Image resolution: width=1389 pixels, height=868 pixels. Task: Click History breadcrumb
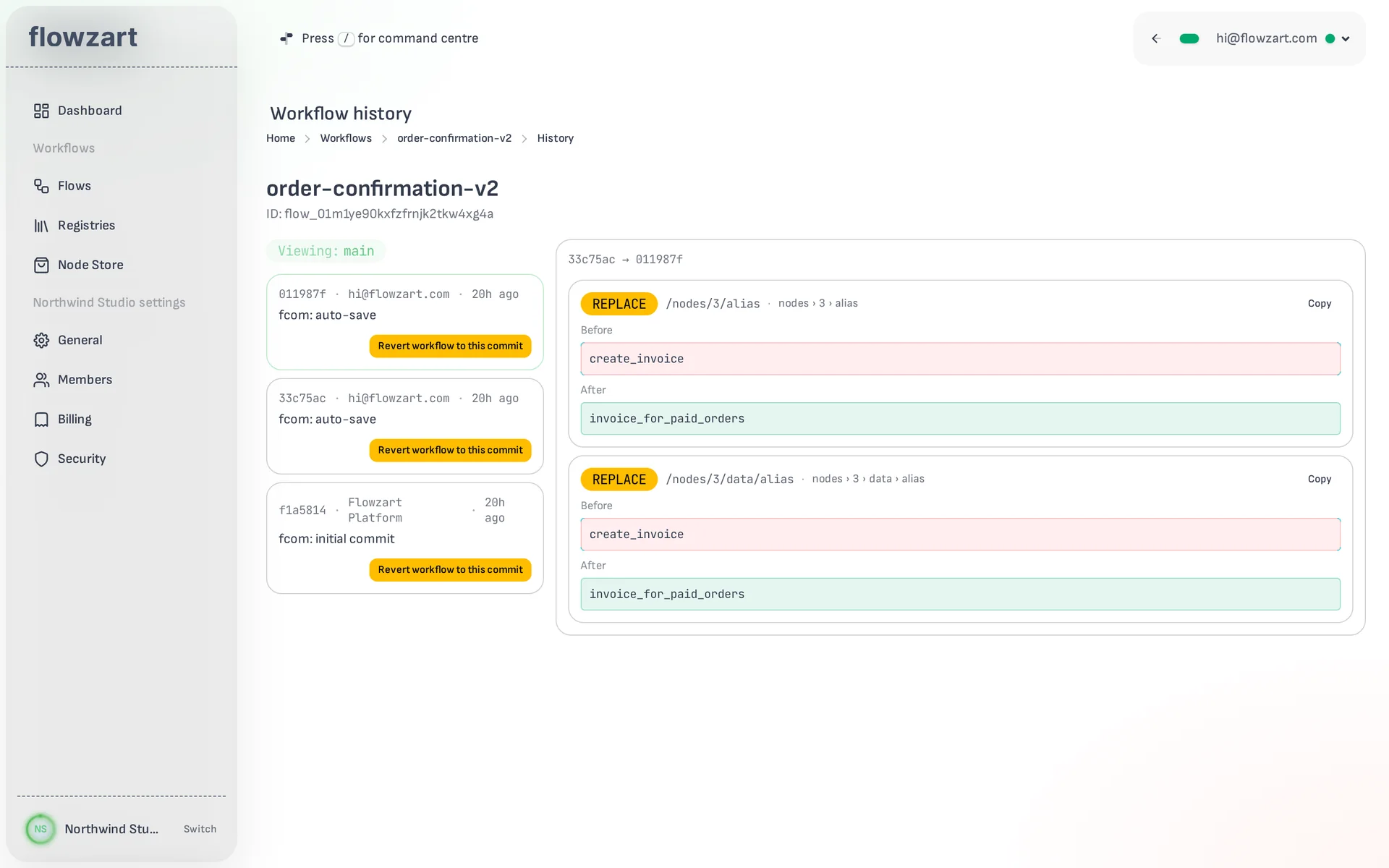point(556,138)
